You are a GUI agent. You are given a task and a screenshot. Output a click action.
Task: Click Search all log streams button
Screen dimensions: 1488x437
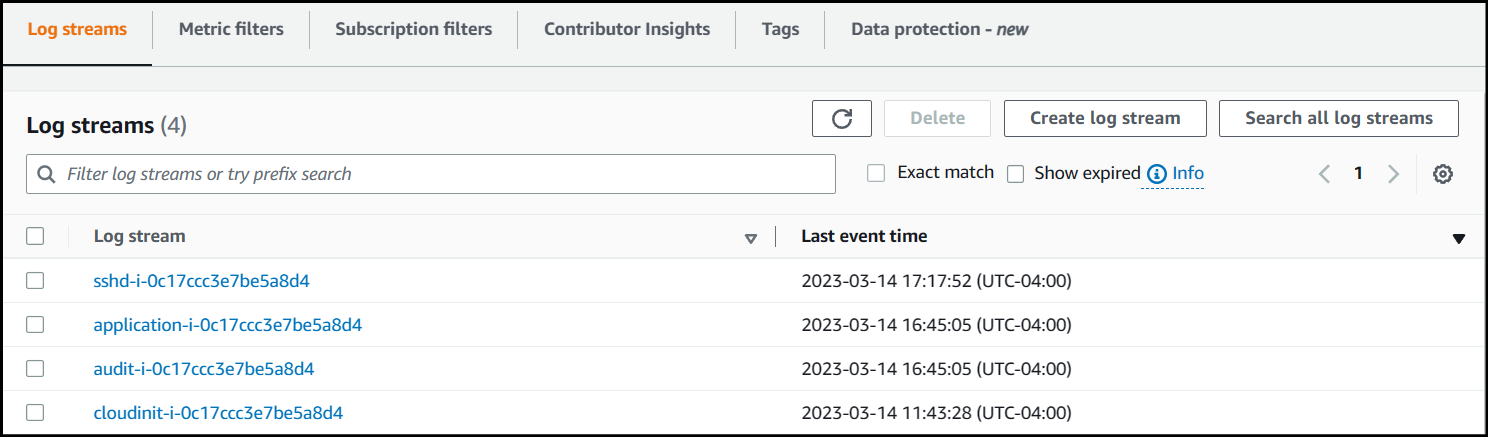pos(1339,118)
